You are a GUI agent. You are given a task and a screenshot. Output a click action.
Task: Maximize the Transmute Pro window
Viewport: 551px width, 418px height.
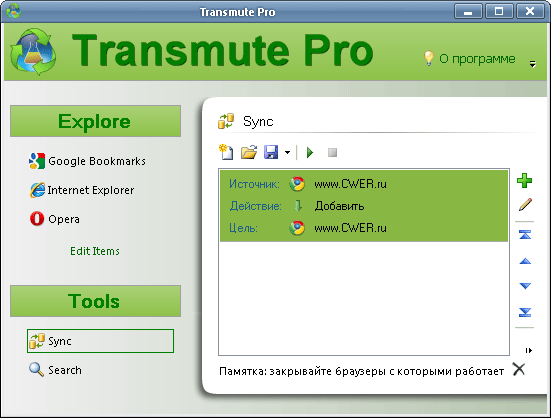pyautogui.click(x=499, y=11)
